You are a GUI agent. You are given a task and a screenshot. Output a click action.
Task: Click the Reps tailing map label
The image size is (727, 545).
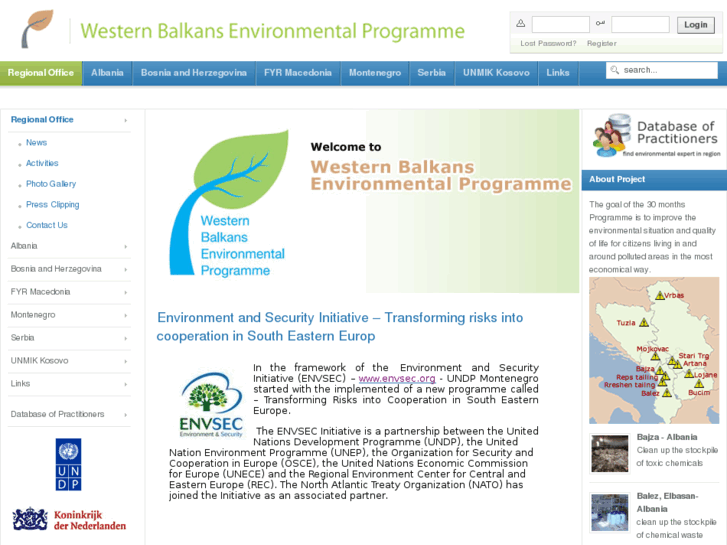click(x=637, y=377)
